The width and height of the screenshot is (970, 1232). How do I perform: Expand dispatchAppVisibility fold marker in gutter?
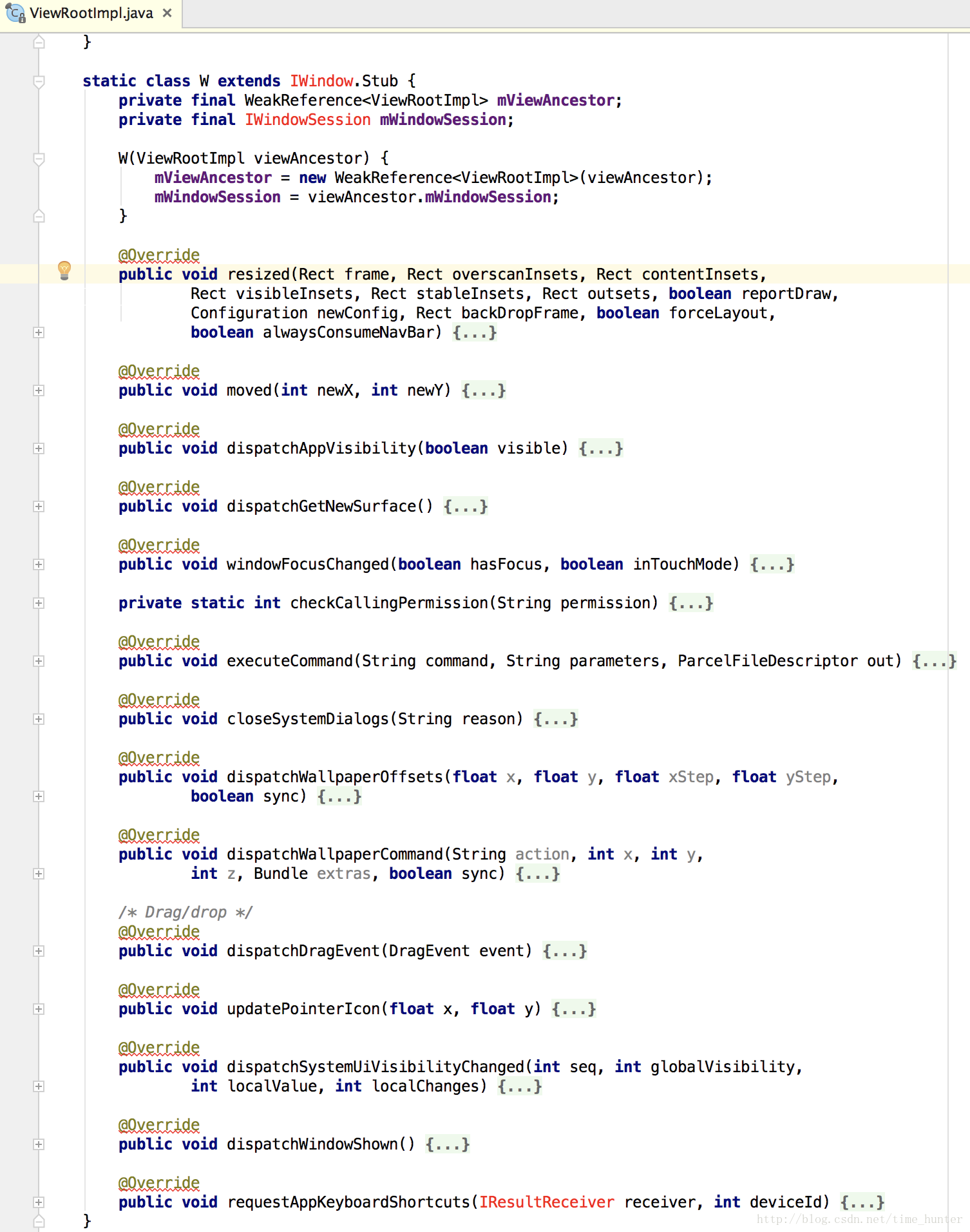(x=39, y=448)
